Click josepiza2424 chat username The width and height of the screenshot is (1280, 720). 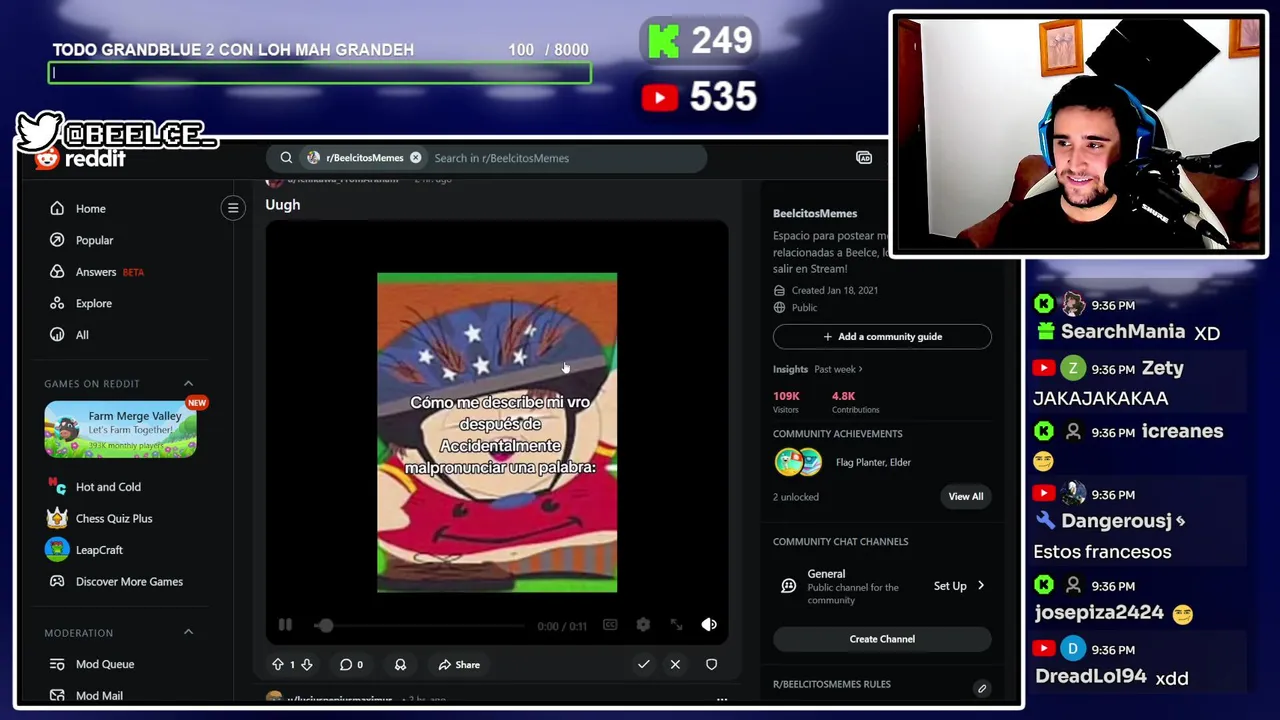(1099, 613)
